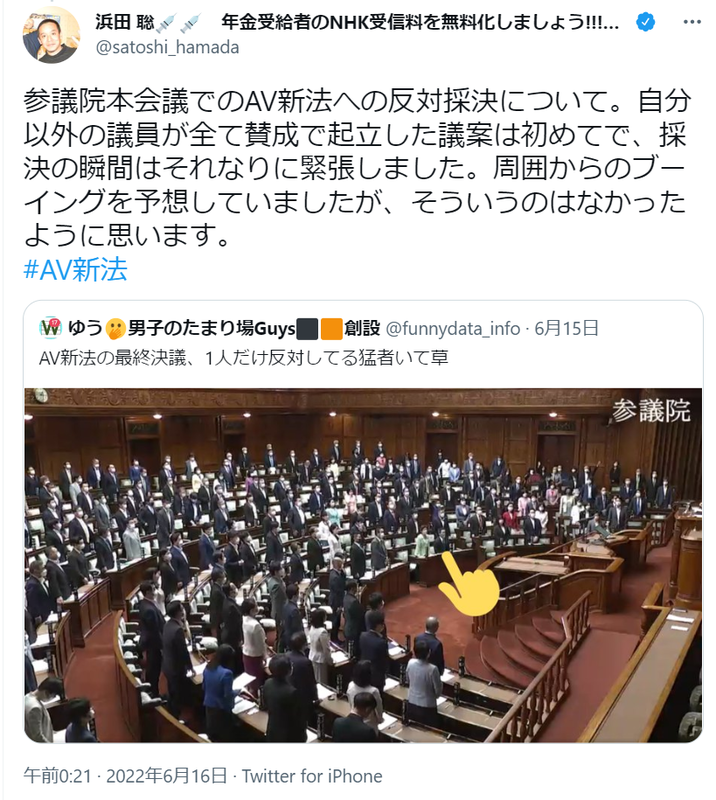Screen dimensions: 716x800
Task: Open 浜田 聡's profile avatar photo
Action: [x=51, y=35]
